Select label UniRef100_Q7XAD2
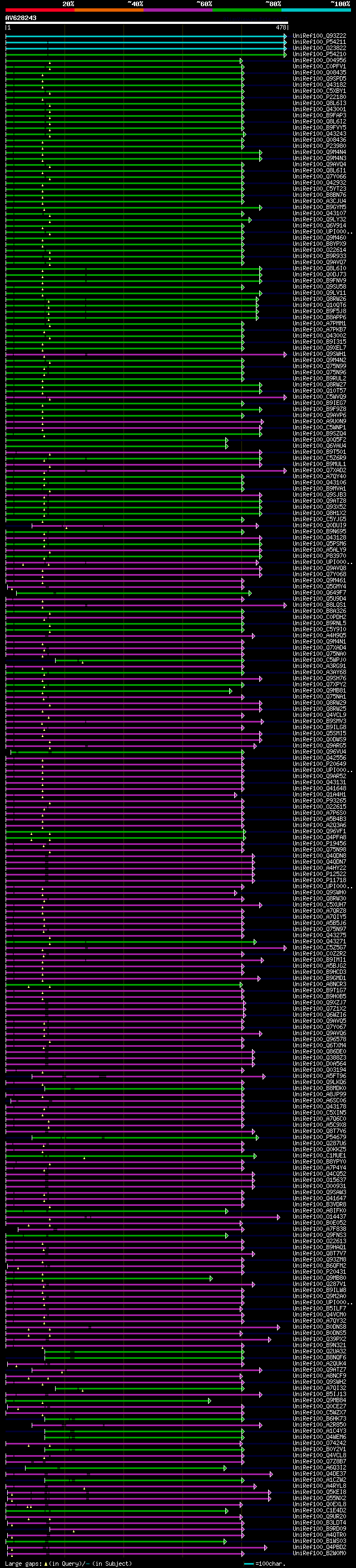This screenshot has height=1568, width=356. [x=319, y=470]
